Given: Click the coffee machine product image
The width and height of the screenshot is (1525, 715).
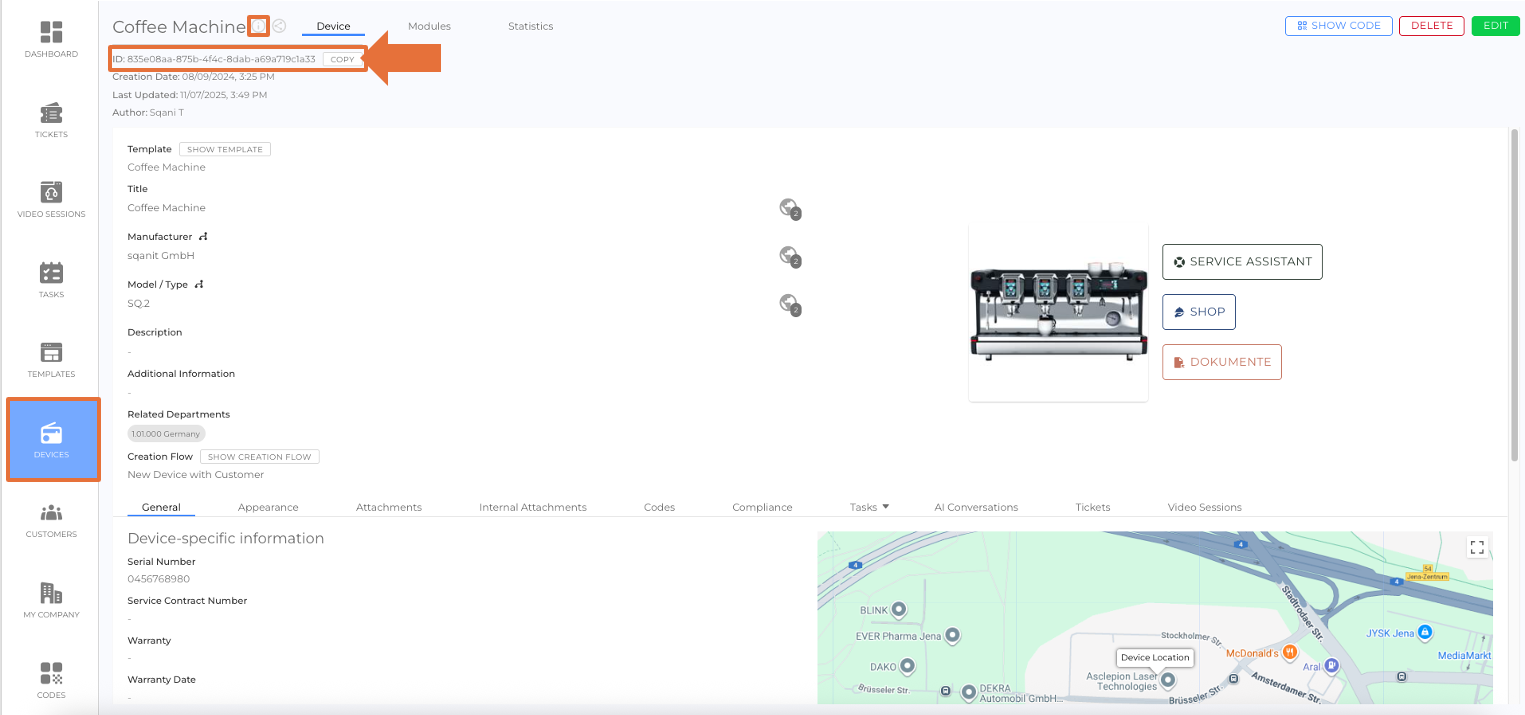Looking at the screenshot, I should (1058, 312).
